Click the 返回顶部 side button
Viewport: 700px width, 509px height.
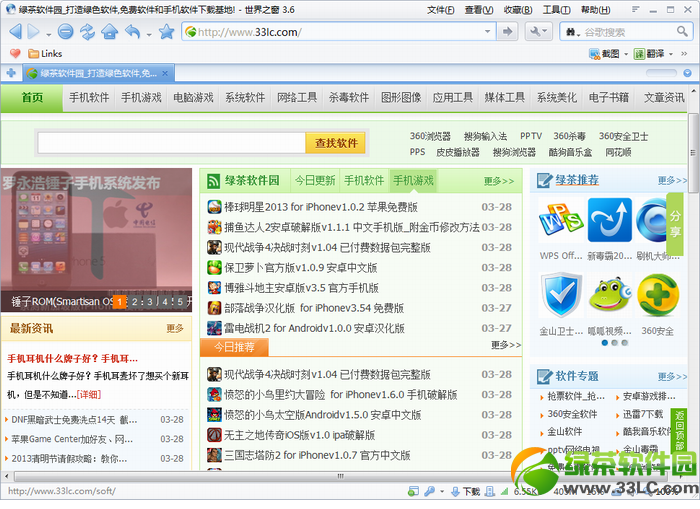tap(679, 431)
